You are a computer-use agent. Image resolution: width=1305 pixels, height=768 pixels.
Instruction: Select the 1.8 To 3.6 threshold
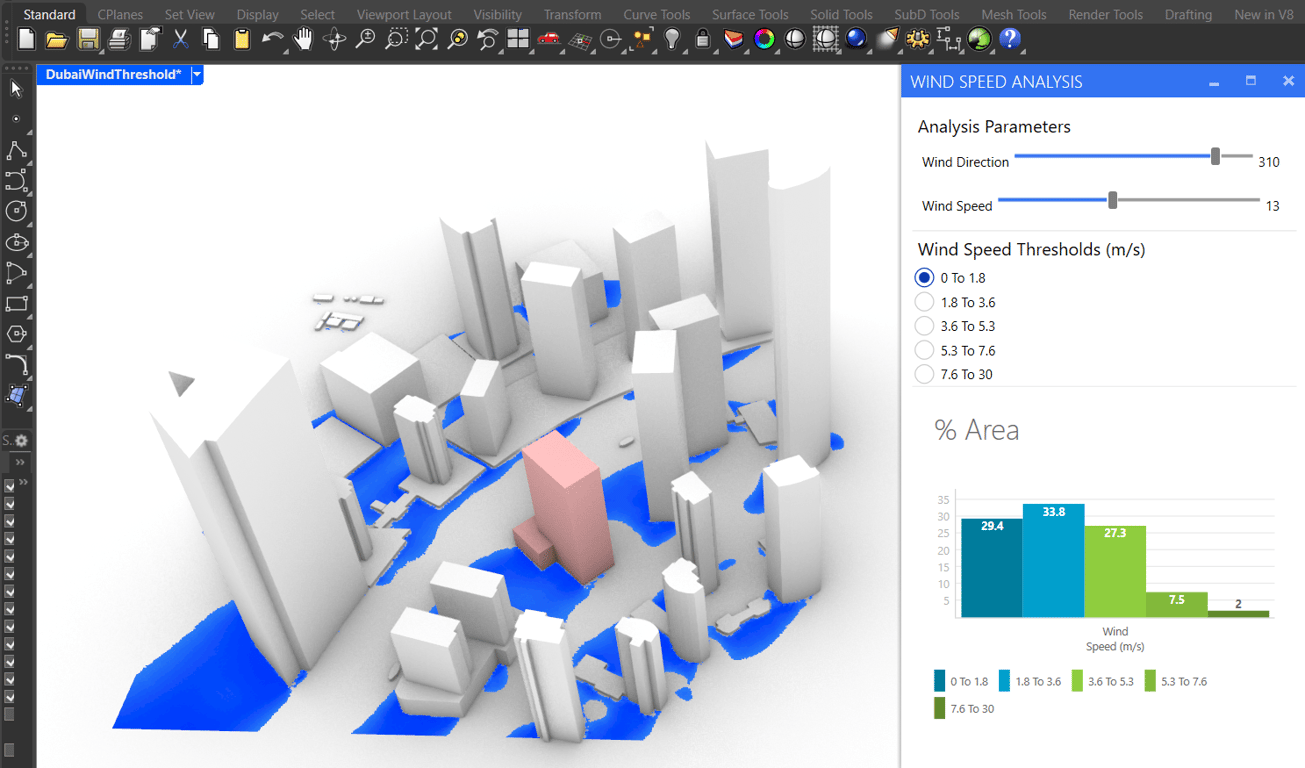coord(924,302)
